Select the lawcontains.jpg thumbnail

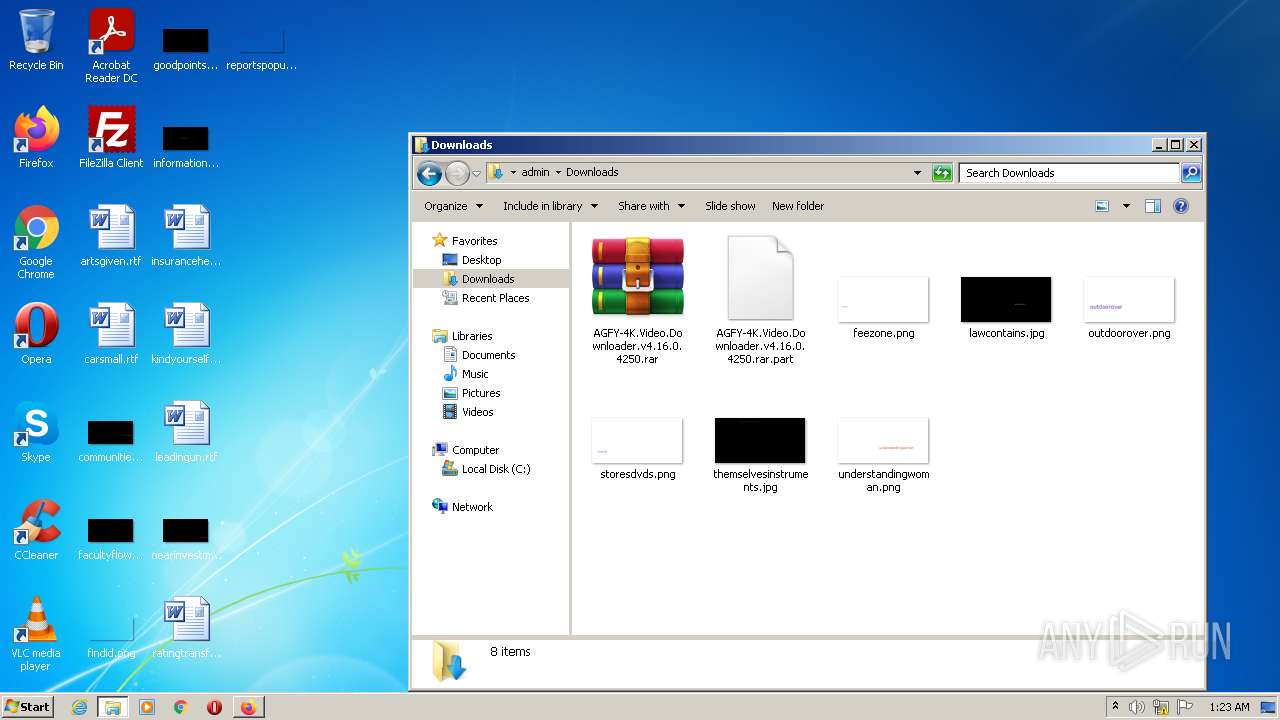click(1006, 308)
